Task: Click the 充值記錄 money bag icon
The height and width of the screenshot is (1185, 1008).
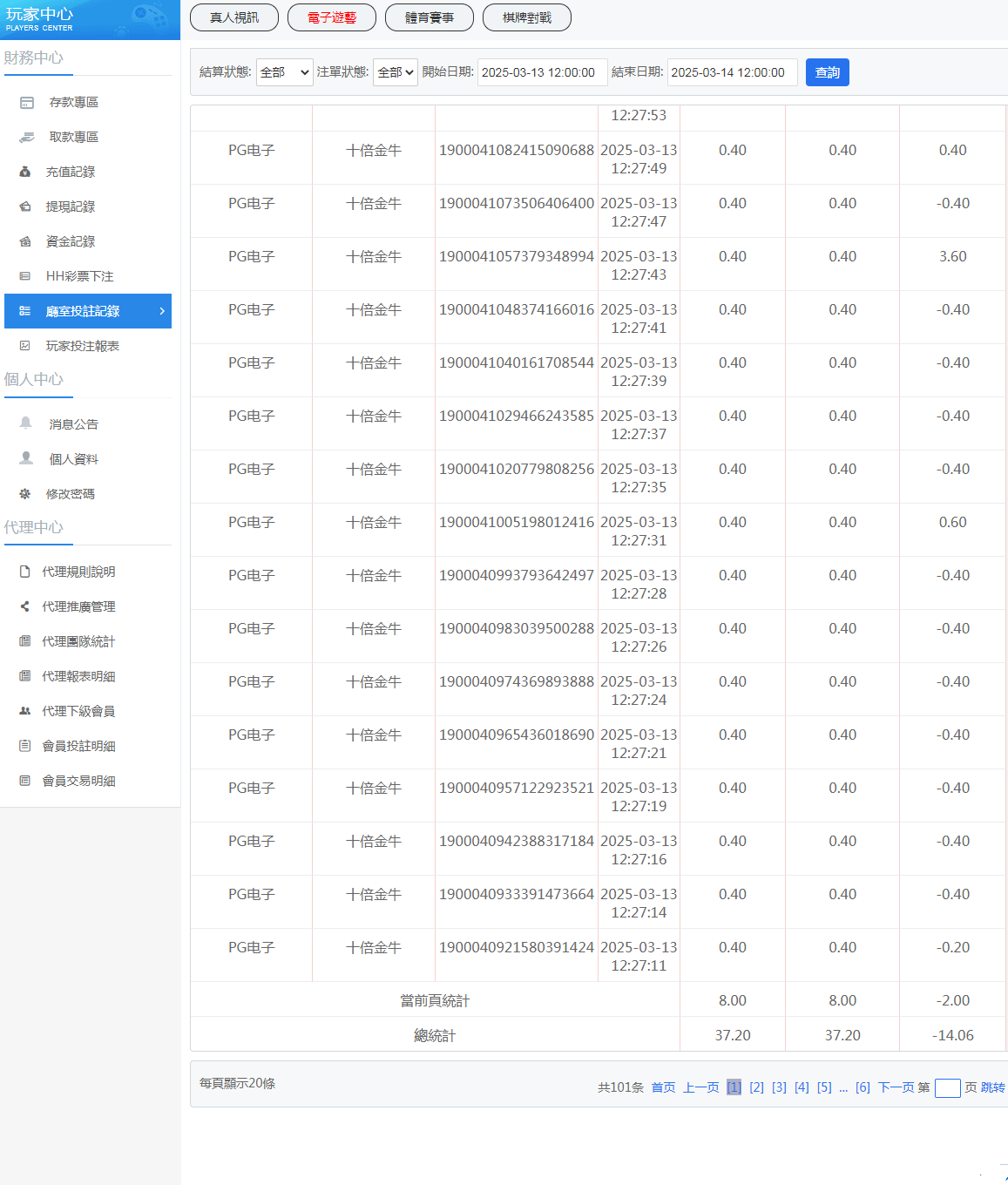Action: (x=25, y=173)
